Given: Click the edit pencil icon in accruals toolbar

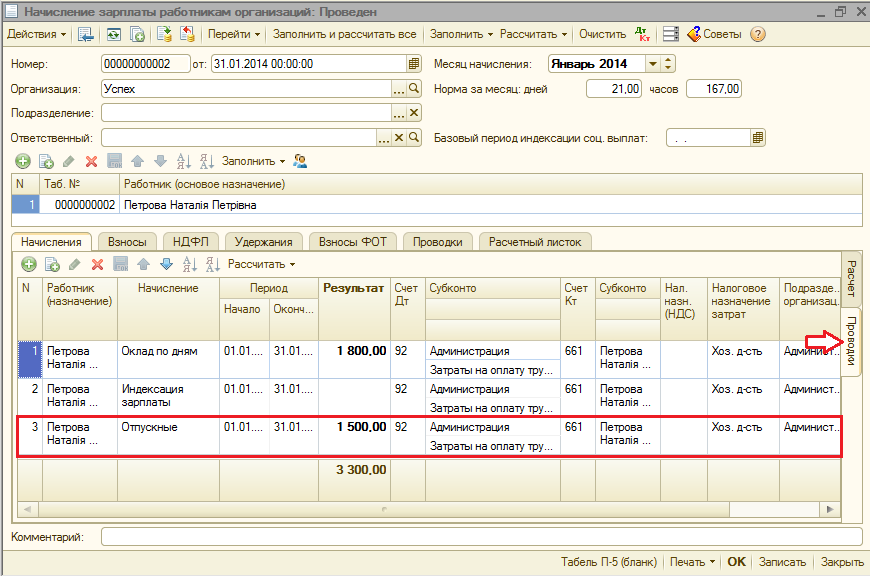Looking at the screenshot, I should point(75,265).
